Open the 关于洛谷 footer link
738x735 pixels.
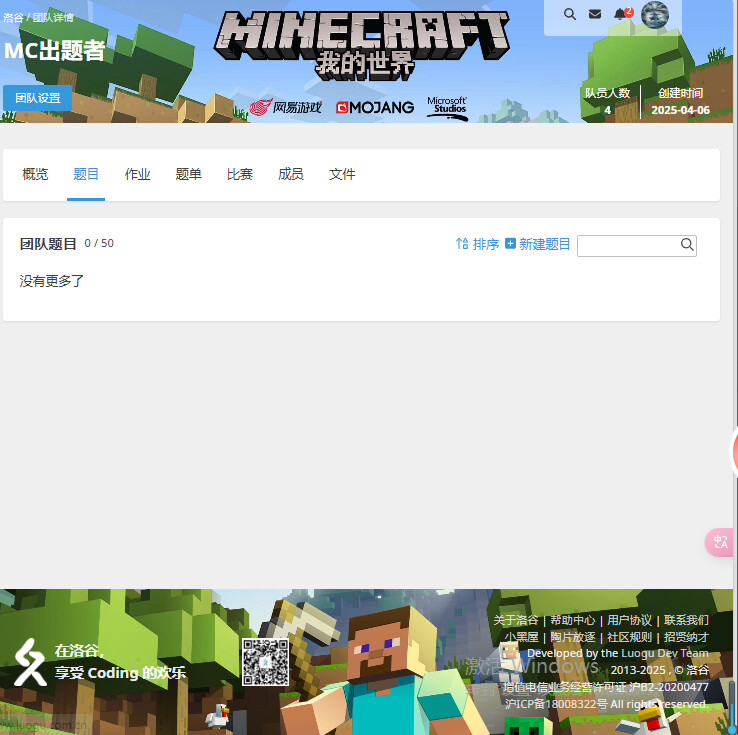click(x=516, y=620)
